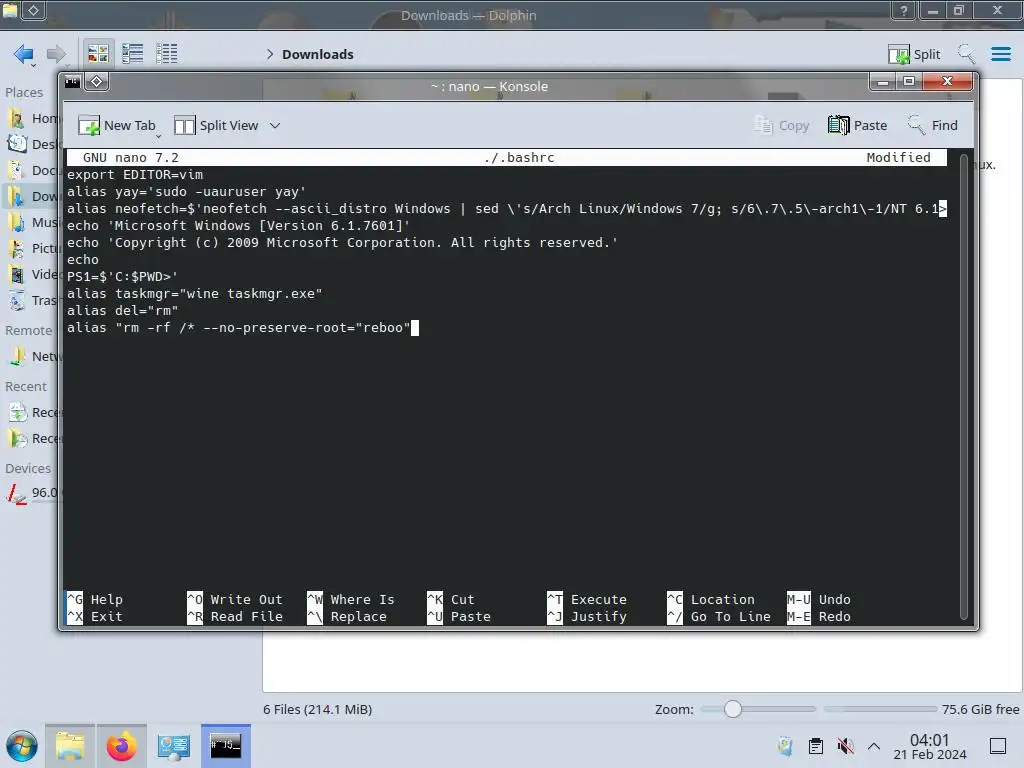Click the alias del="rm" line in nano
Viewport: 1024px width, 768px height.
123,311
